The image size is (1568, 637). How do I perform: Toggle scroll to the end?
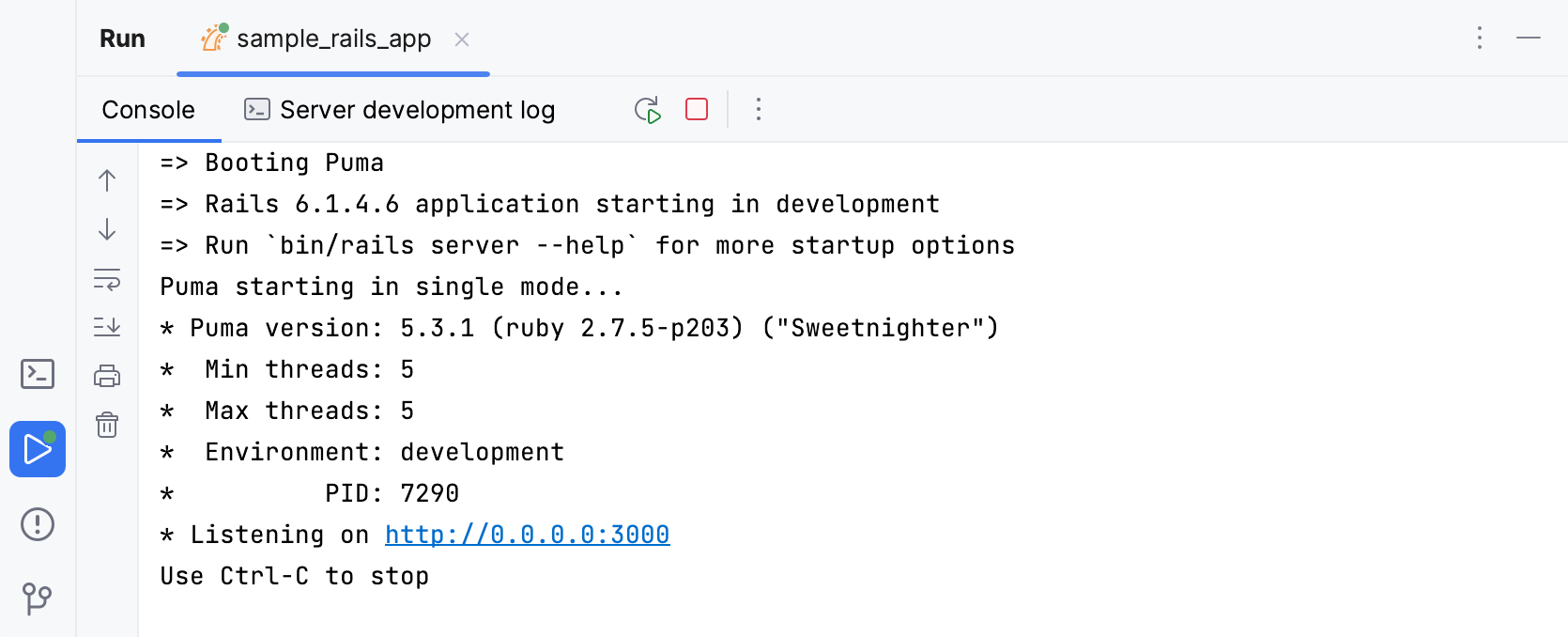107,324
